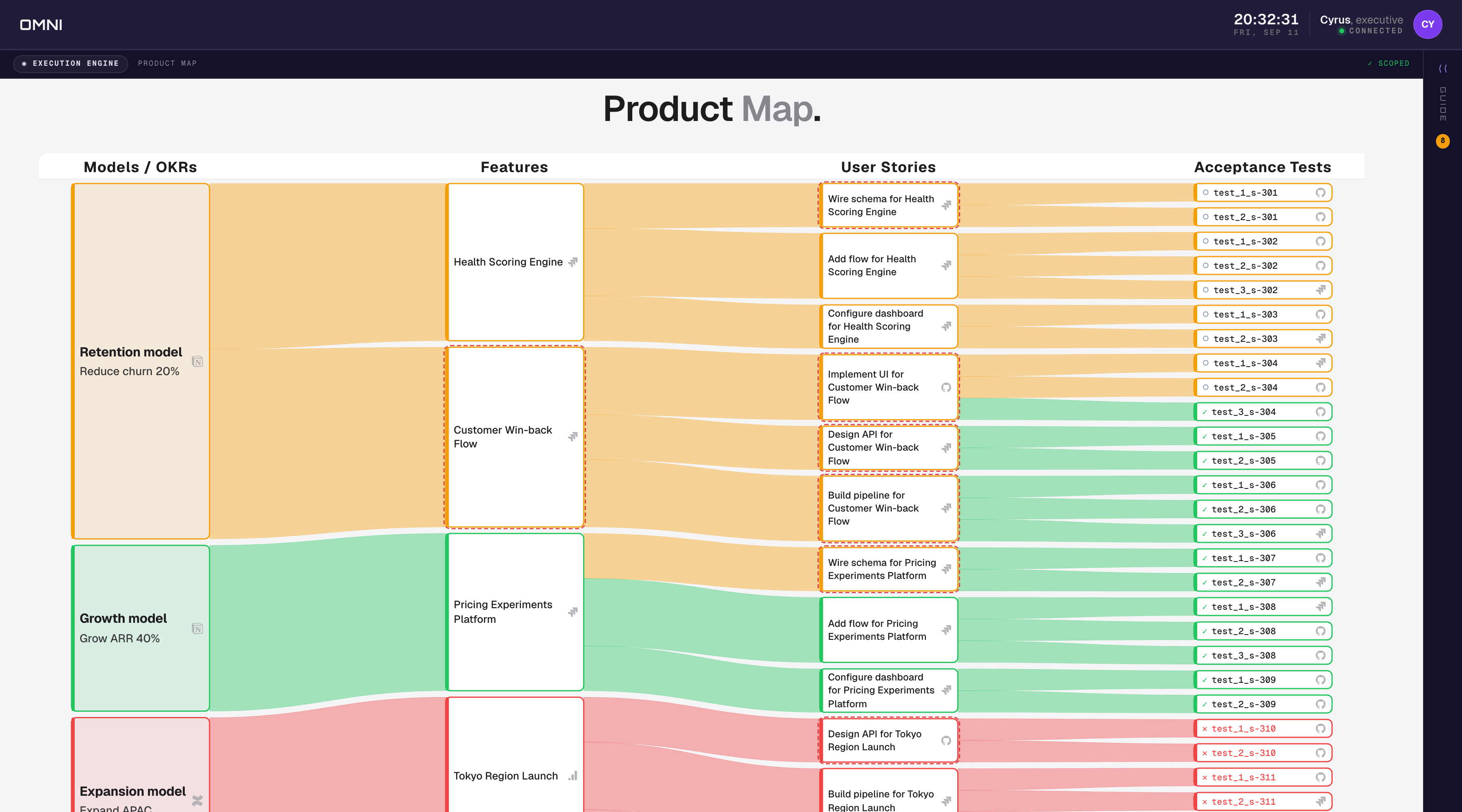Screen dimensions: 1462x812
Task: Click the CY user avatar
Action: tap(1427, 24)
